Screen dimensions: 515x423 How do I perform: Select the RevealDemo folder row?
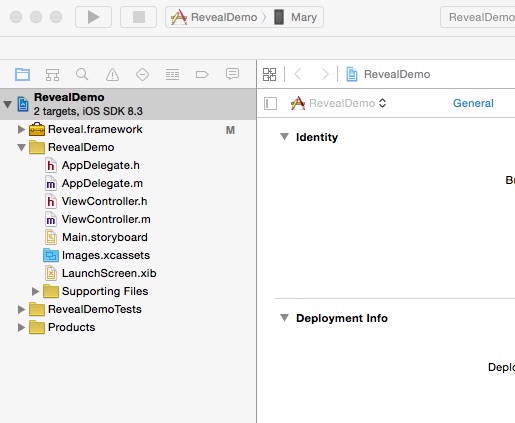128,147
